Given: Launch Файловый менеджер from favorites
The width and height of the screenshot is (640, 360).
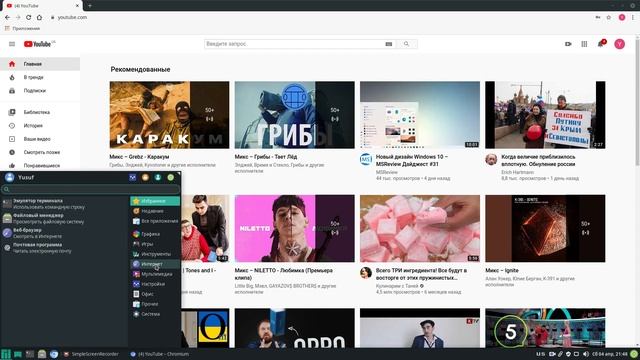Looking at the screenshot, I should point(64,218).
